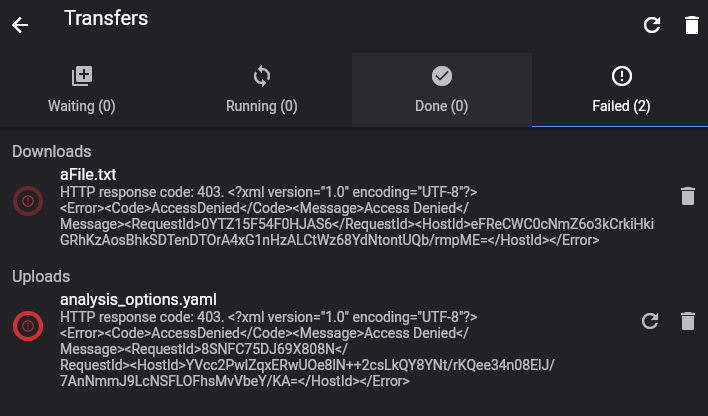
Task: Click the circled exclamation icon above Failed
Action: click(x=622, y=76)
